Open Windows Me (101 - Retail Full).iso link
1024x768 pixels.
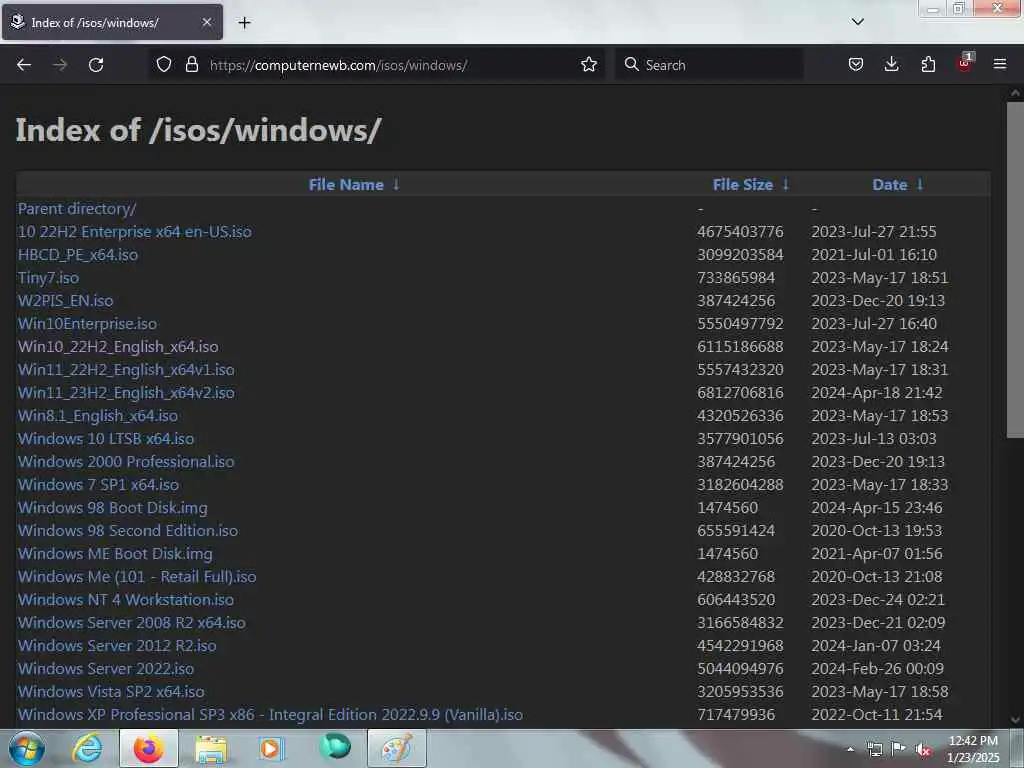[x=137, y=577]
